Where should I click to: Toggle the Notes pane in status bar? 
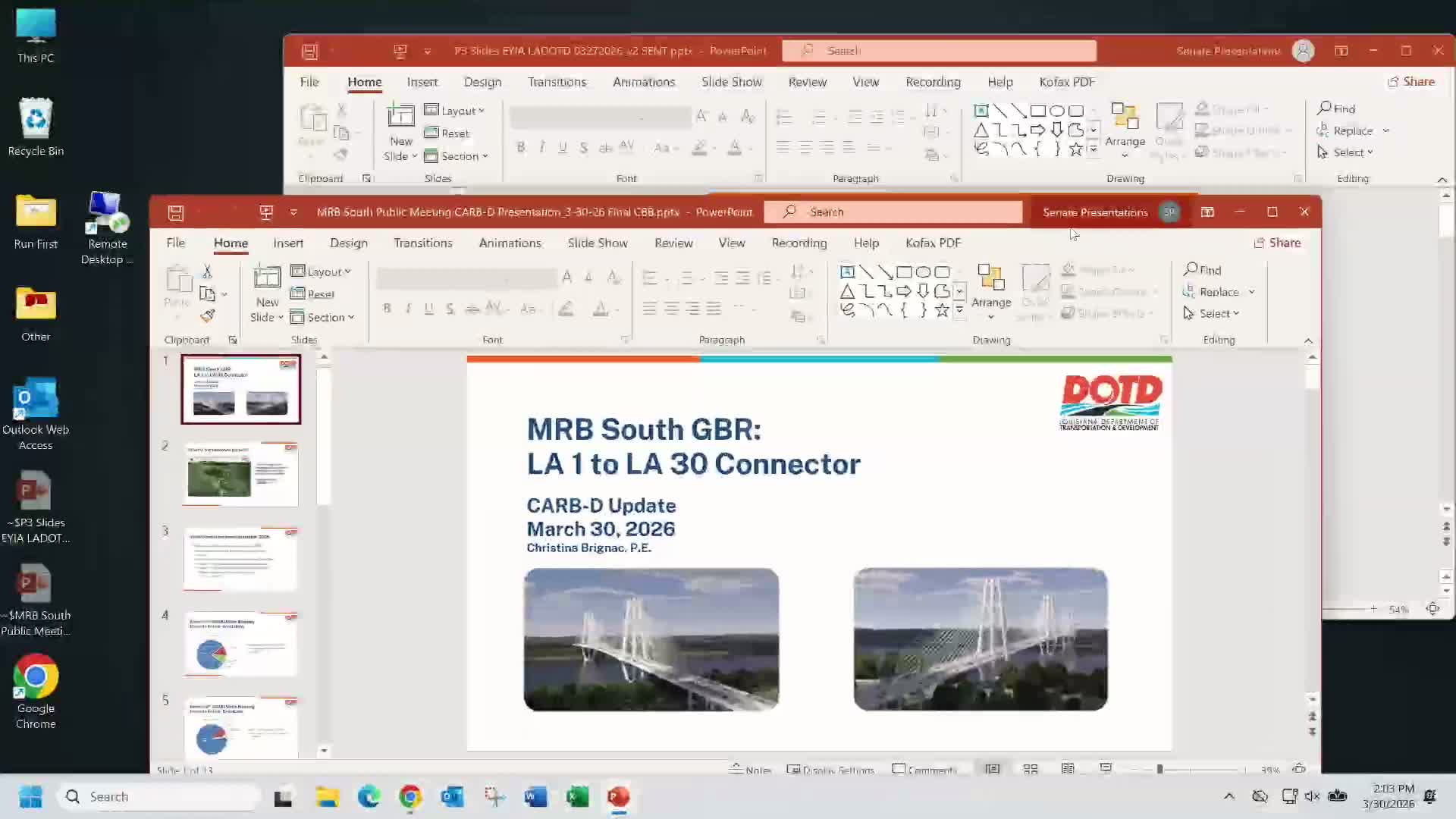pos(750,770)
